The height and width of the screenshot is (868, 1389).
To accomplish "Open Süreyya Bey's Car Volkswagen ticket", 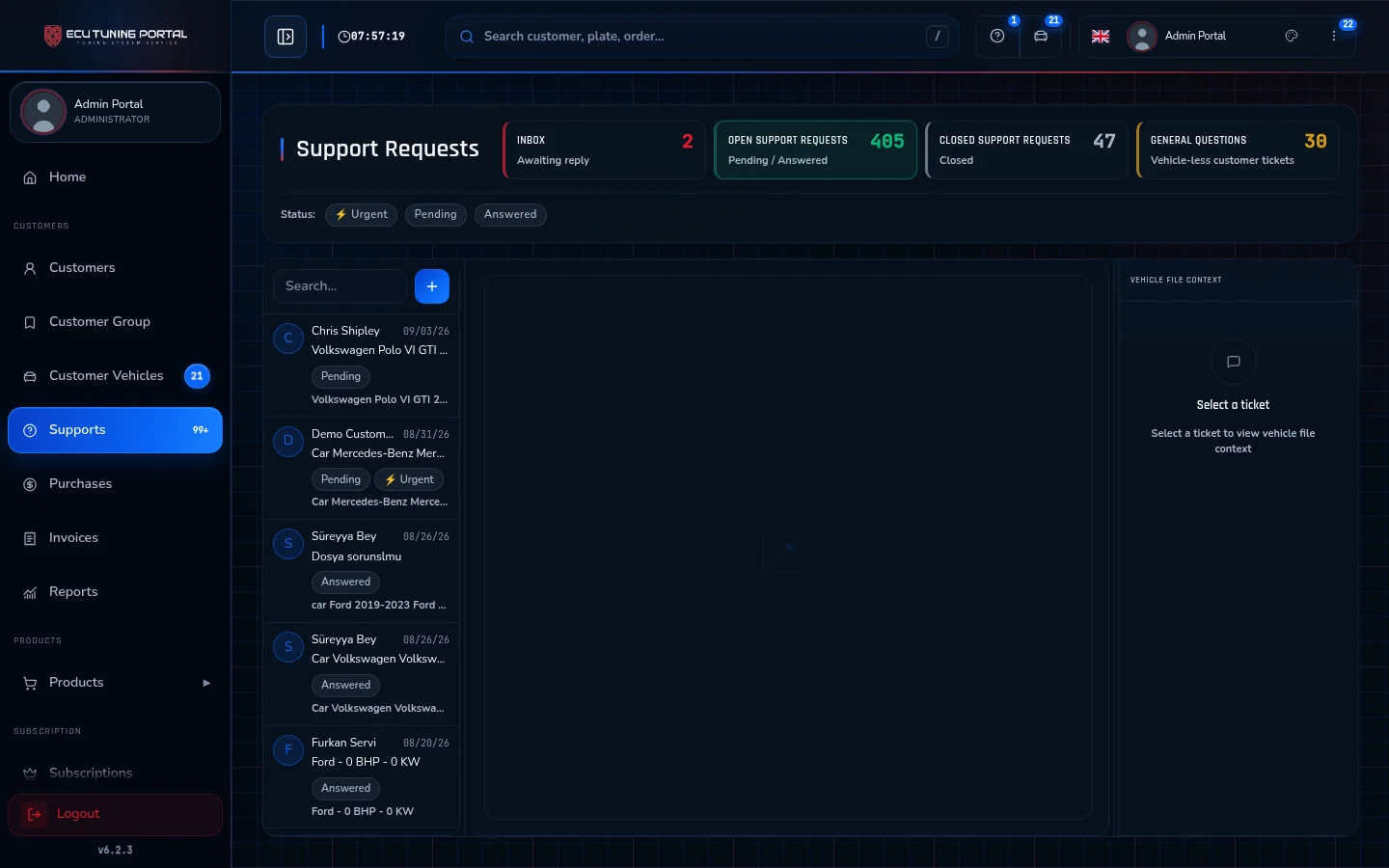I will pyautogui.click(x=362, y=674).
